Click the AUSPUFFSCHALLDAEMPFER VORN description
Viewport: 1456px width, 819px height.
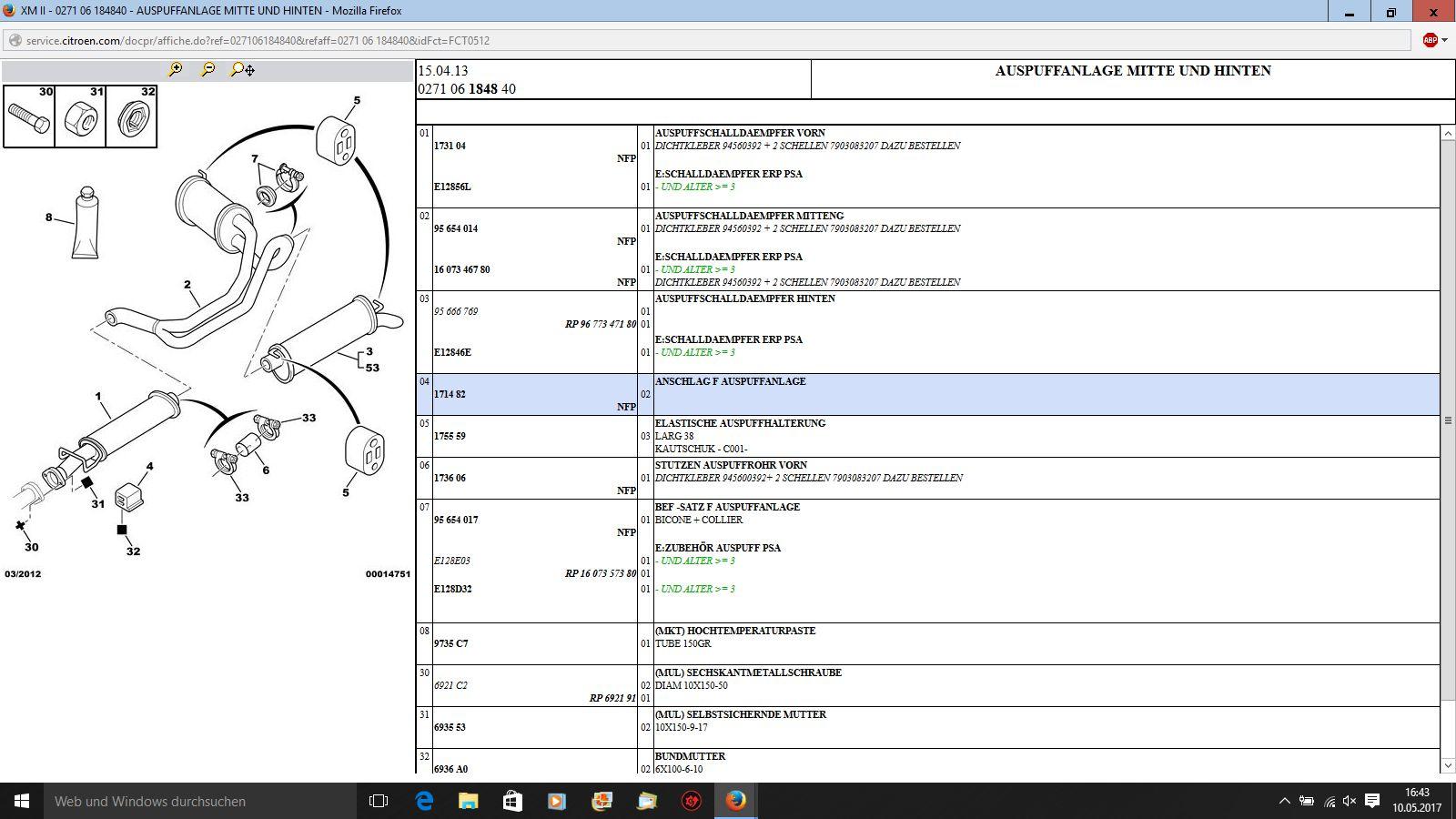click(x=740, y=133)
